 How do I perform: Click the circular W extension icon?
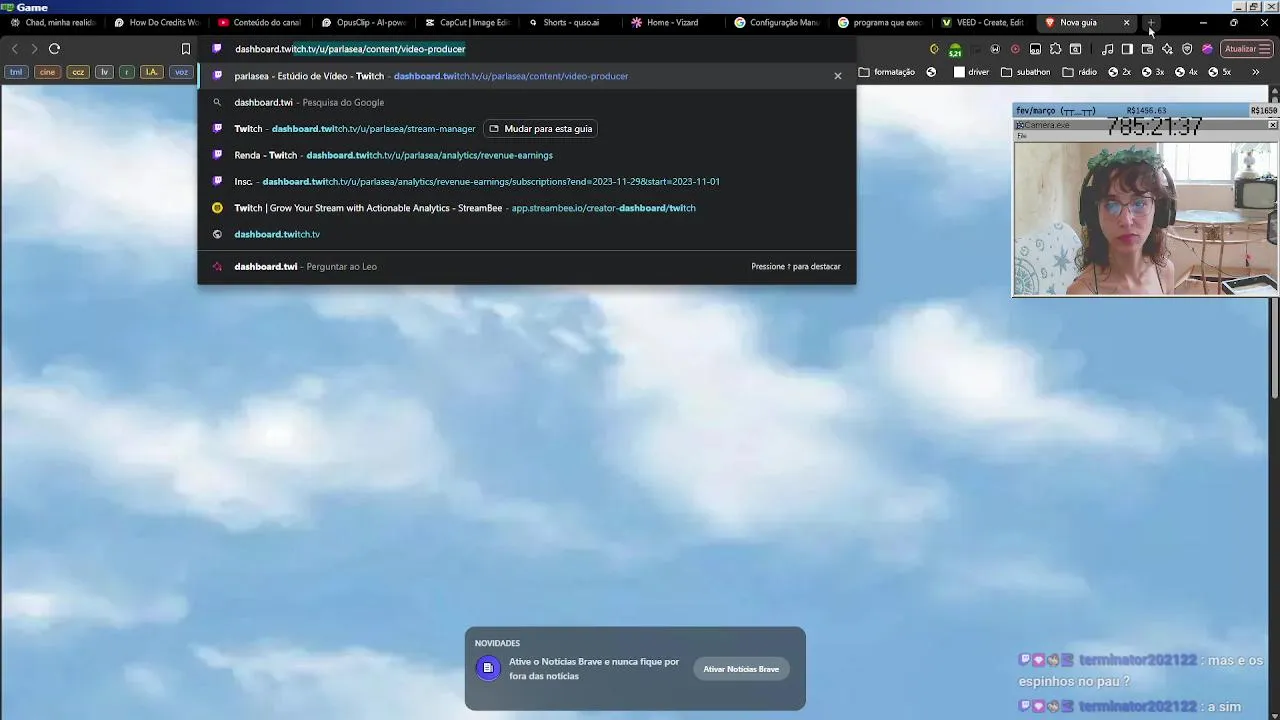click(995, 49)
